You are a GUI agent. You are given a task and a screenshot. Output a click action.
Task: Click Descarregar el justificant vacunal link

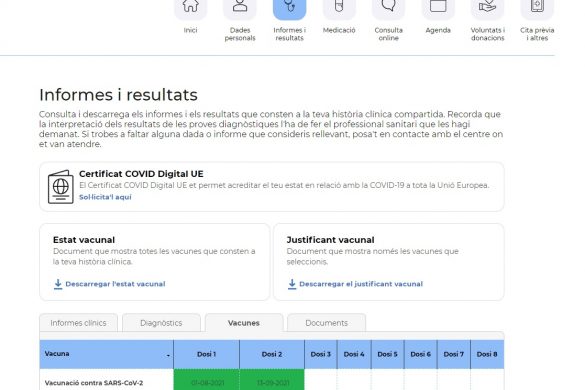pos(361,284)
